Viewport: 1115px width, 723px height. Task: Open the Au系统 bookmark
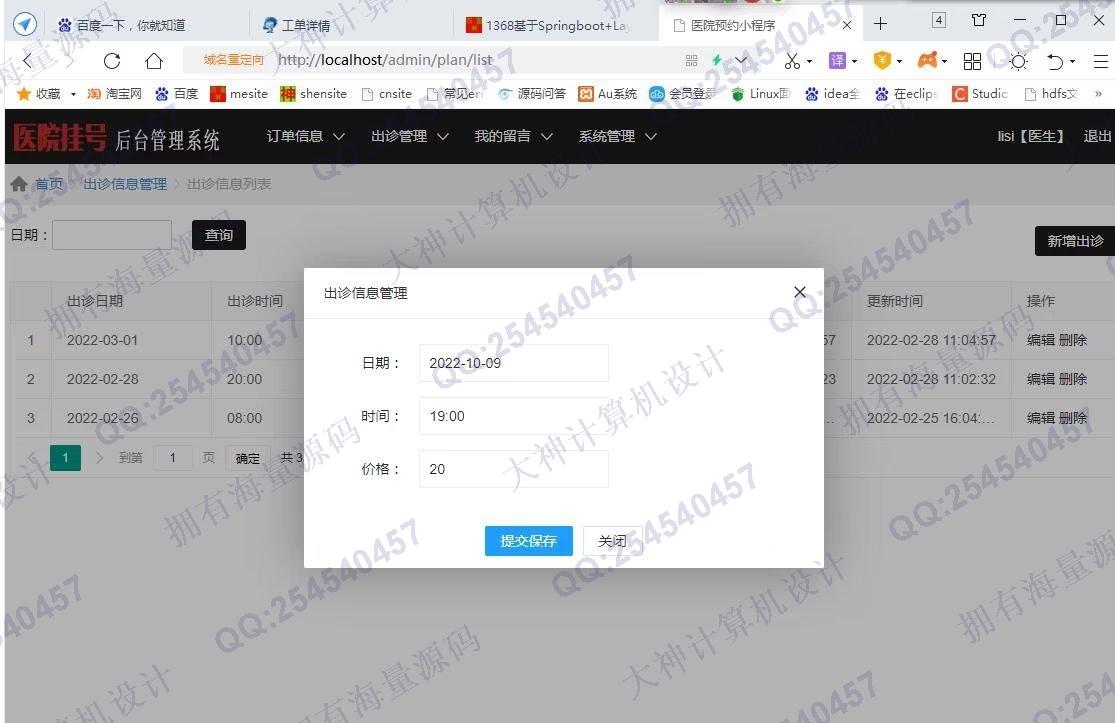point(607,93)
